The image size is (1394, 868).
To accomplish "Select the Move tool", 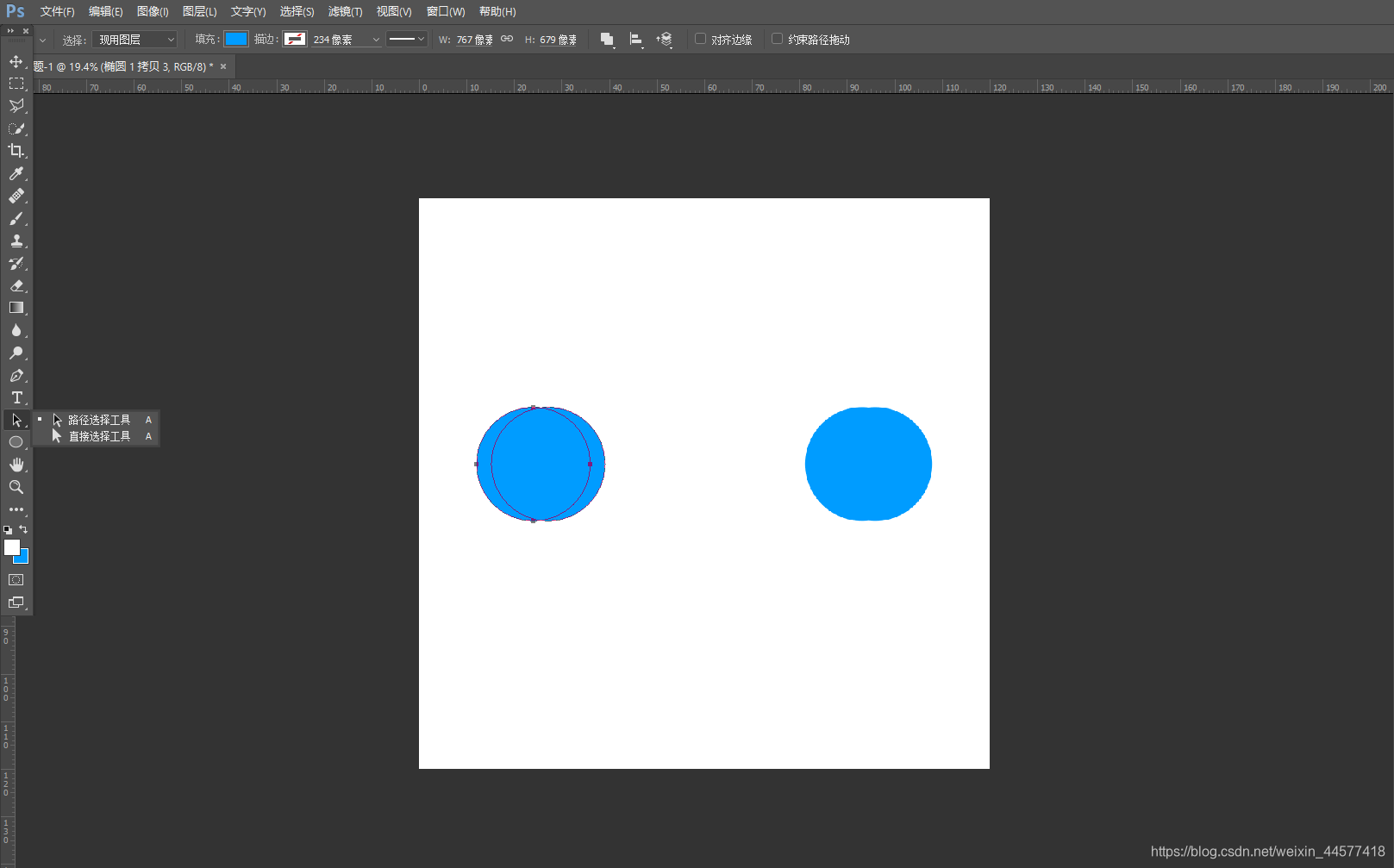I will (16, 61).
